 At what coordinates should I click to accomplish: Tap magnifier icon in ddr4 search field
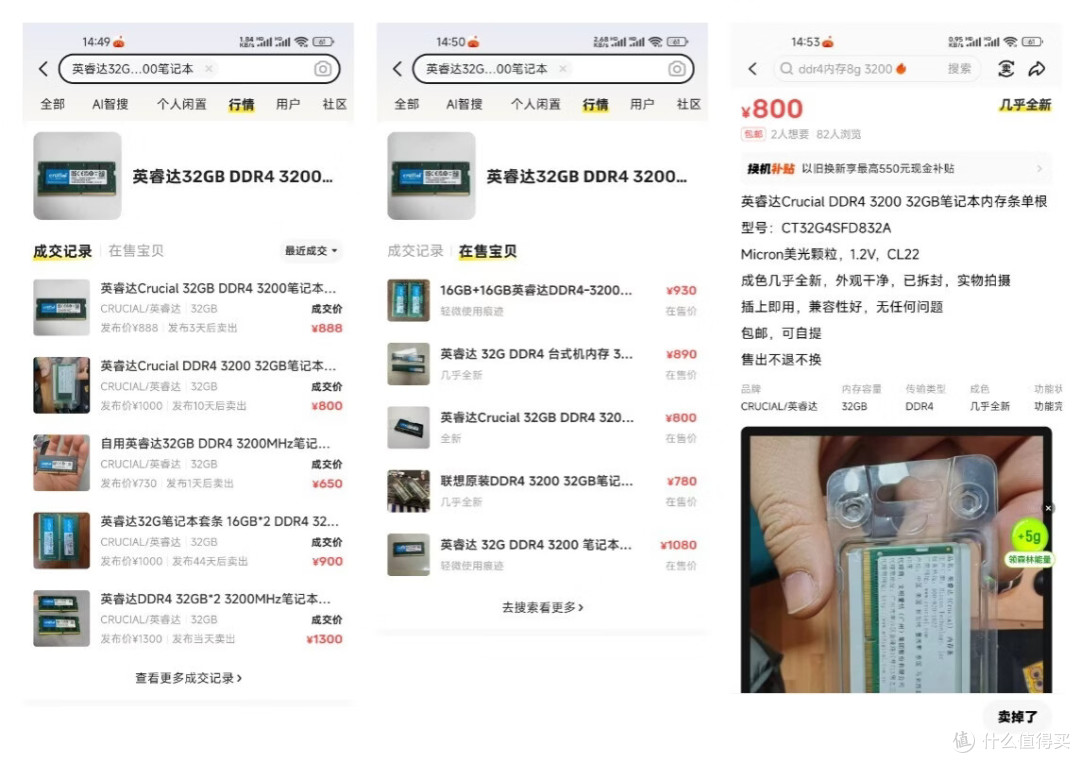coord(786,69)
